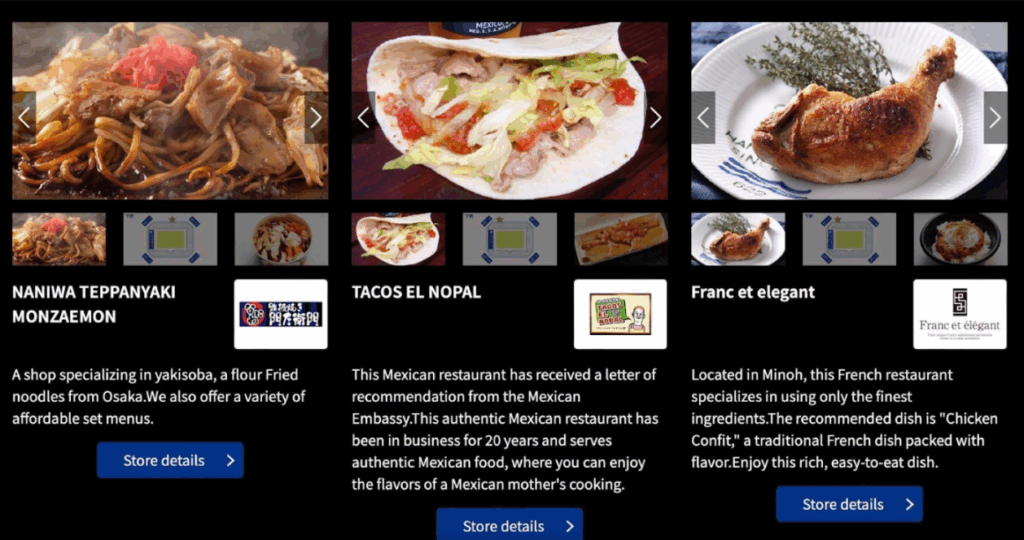The image size is (1024, 540).
Task: Select the rice bowl thumbnail
Action: coord(961,239)
